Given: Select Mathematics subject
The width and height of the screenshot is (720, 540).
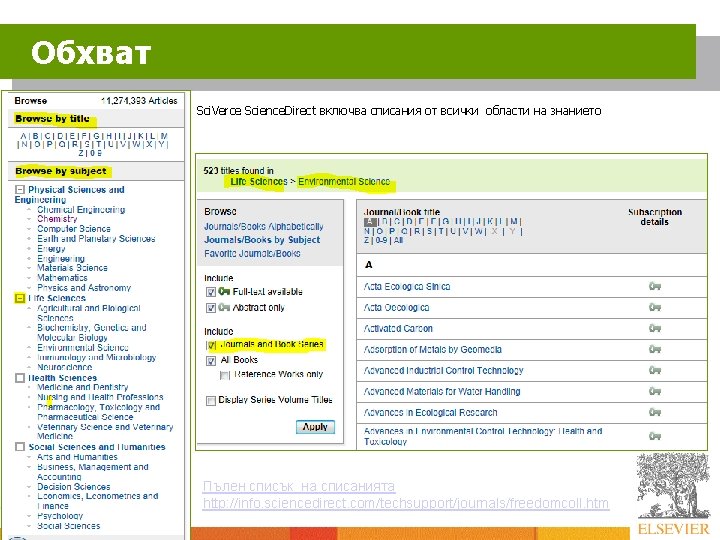Looking at the screenshot, I should tap(62, 278).
